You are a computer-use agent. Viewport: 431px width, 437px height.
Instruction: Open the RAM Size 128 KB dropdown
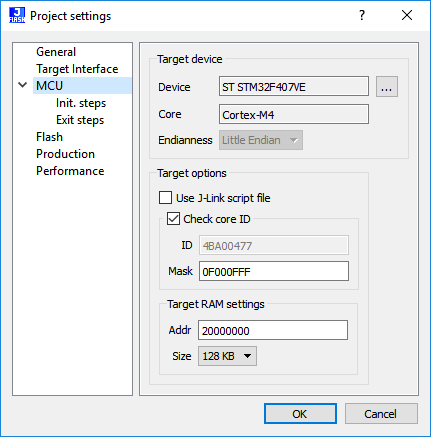pos(227,356)
